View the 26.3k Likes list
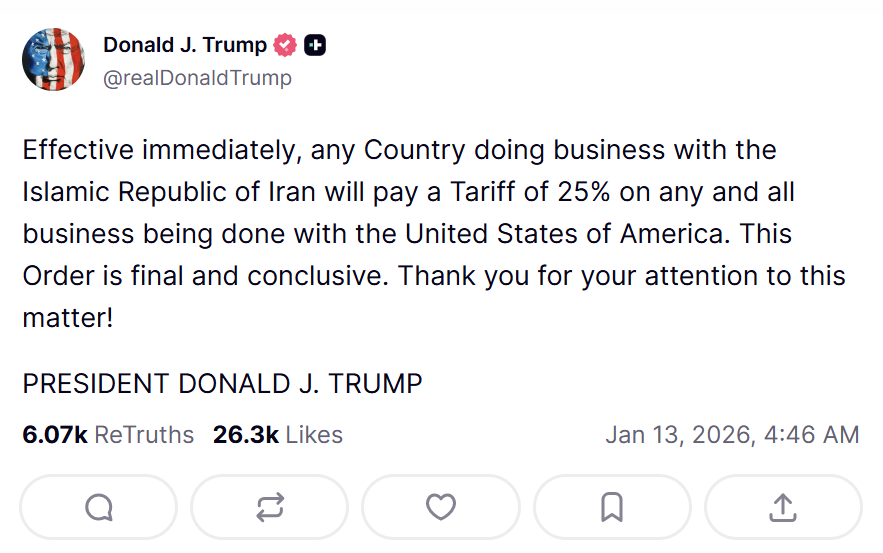 (278, 435)
